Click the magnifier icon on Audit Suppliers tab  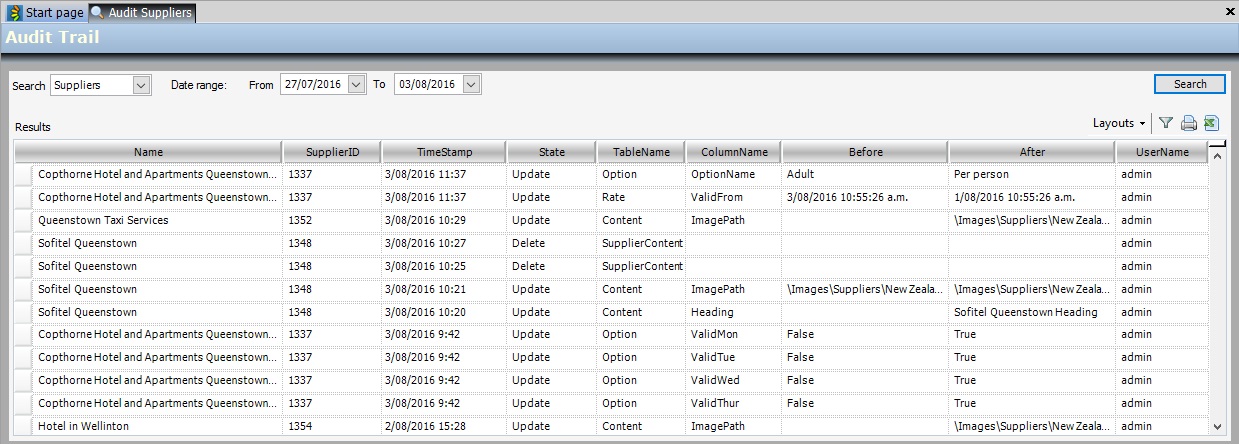point(98,13)
